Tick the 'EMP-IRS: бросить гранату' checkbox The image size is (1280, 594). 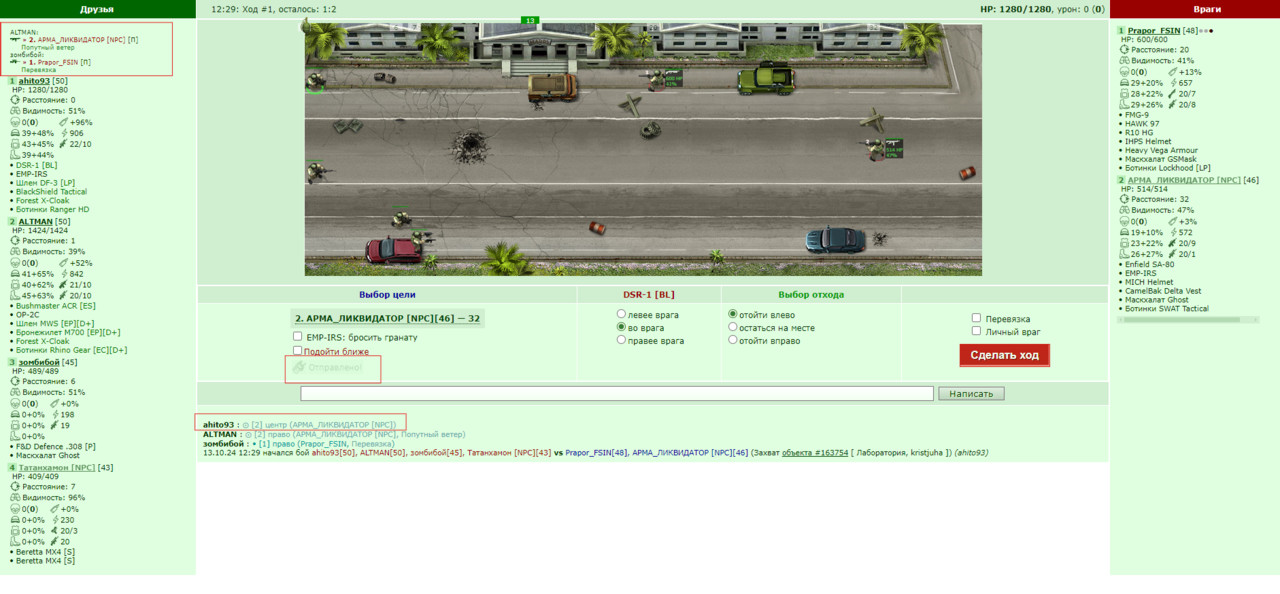[298, 337]
